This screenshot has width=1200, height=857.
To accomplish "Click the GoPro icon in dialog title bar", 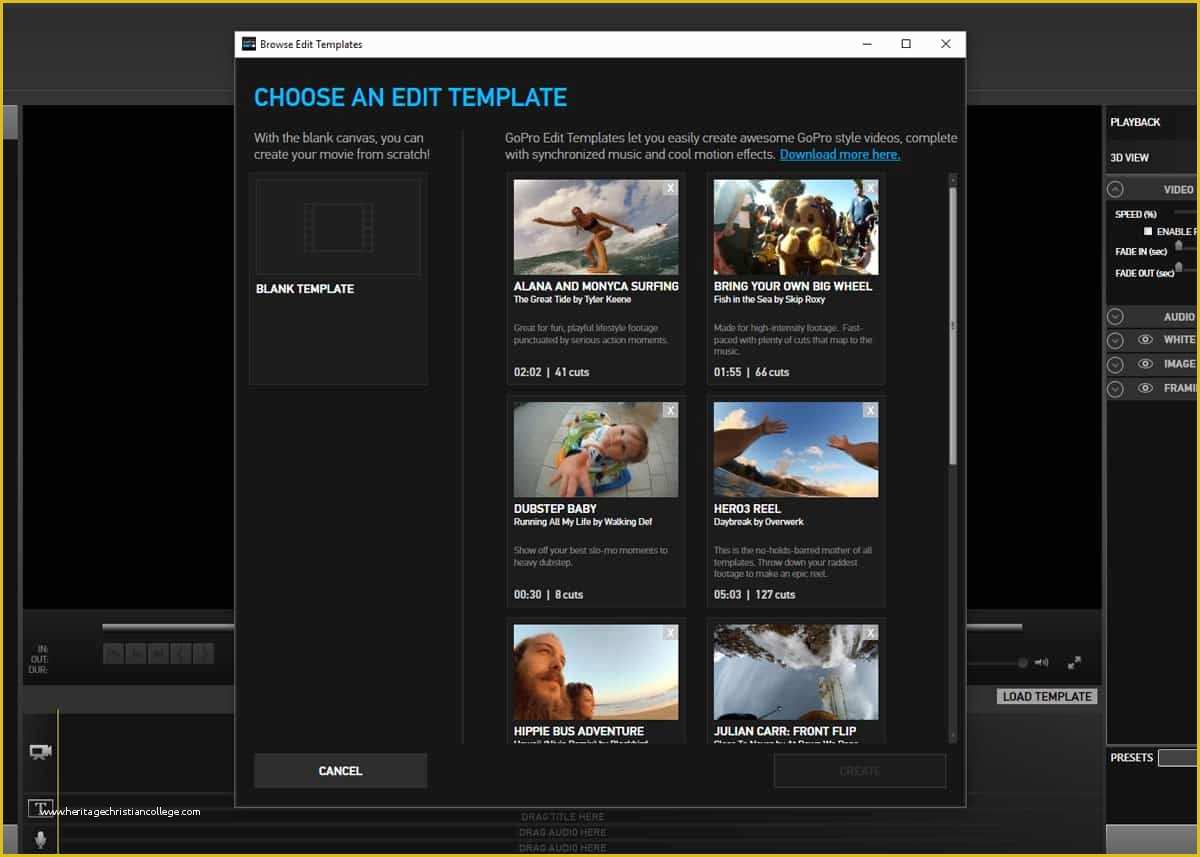I will coord(249,44).
